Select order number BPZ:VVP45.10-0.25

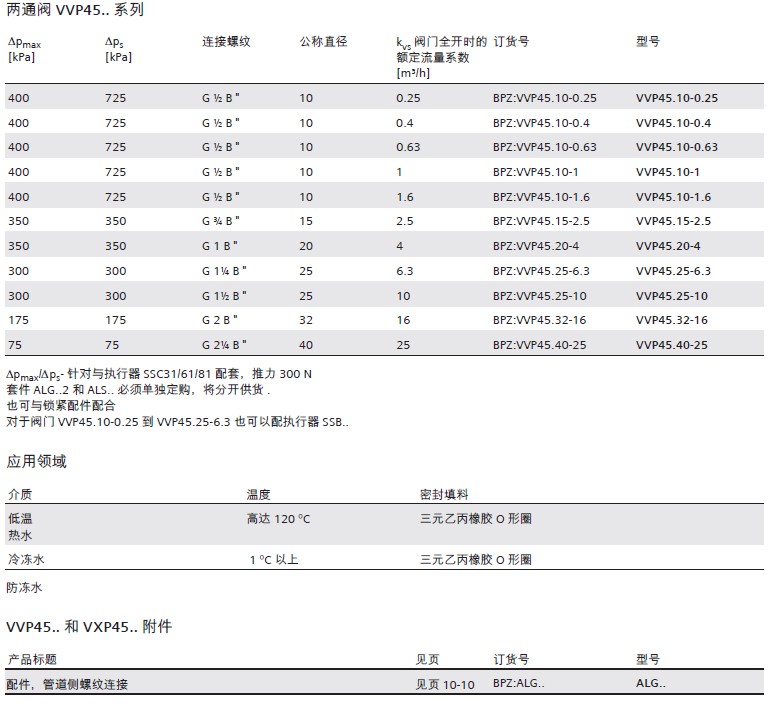click(544, 98)
